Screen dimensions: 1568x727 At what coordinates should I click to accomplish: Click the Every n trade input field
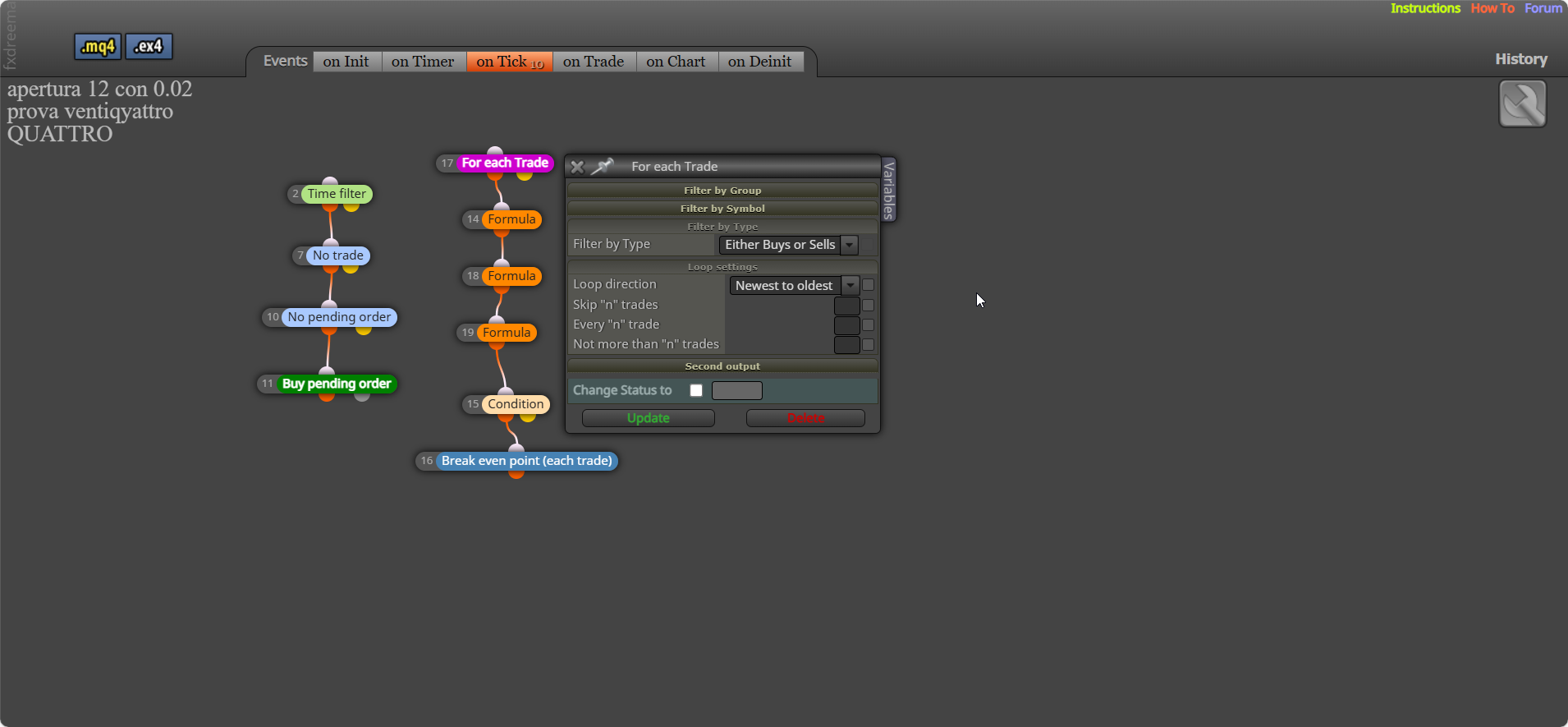[x=846, y=325]
